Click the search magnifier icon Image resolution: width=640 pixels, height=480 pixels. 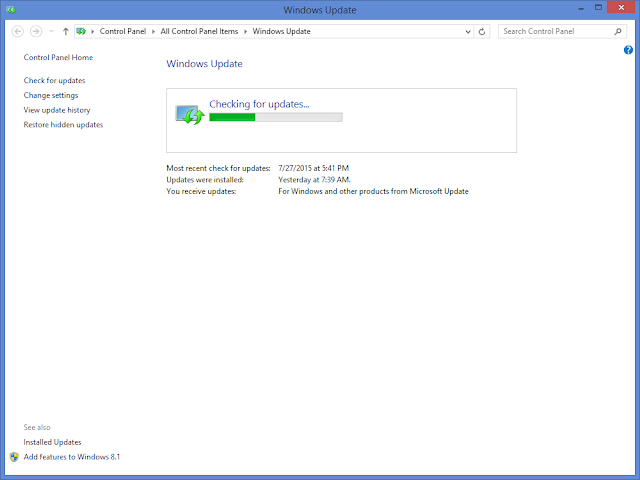coord(618,31)
